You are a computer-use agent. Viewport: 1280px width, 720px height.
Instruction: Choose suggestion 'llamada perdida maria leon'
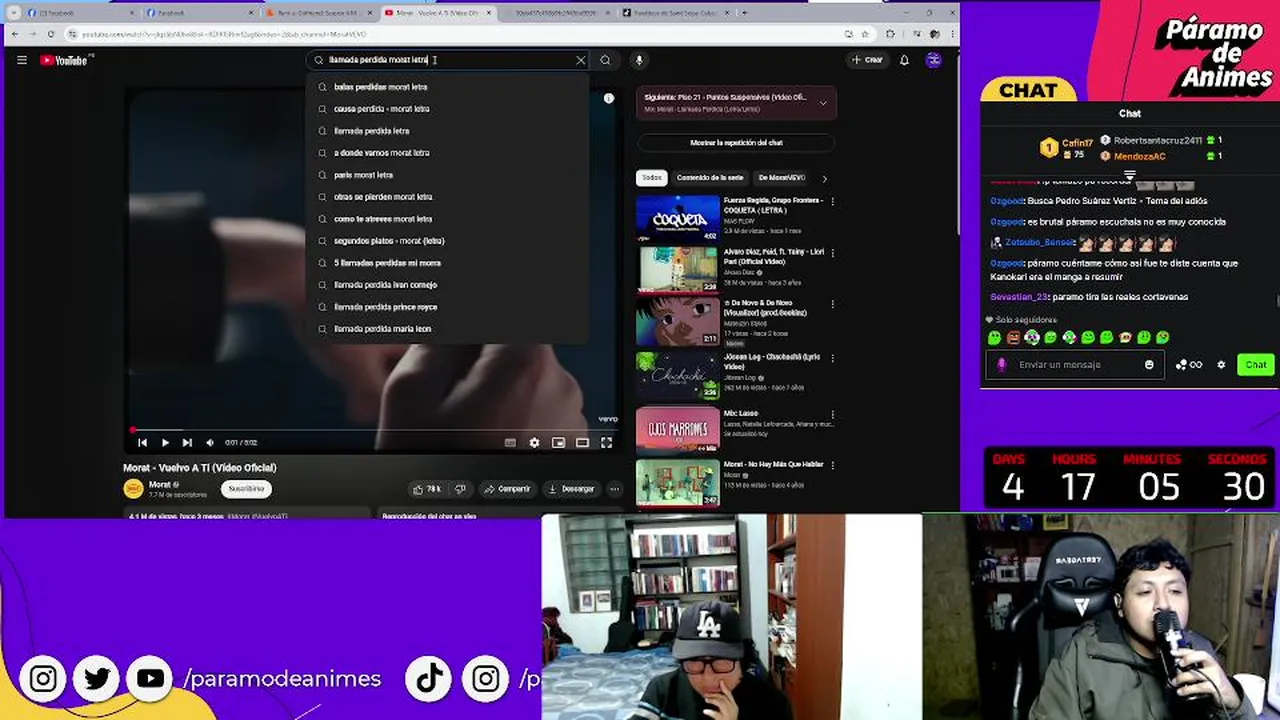[449, 329]
